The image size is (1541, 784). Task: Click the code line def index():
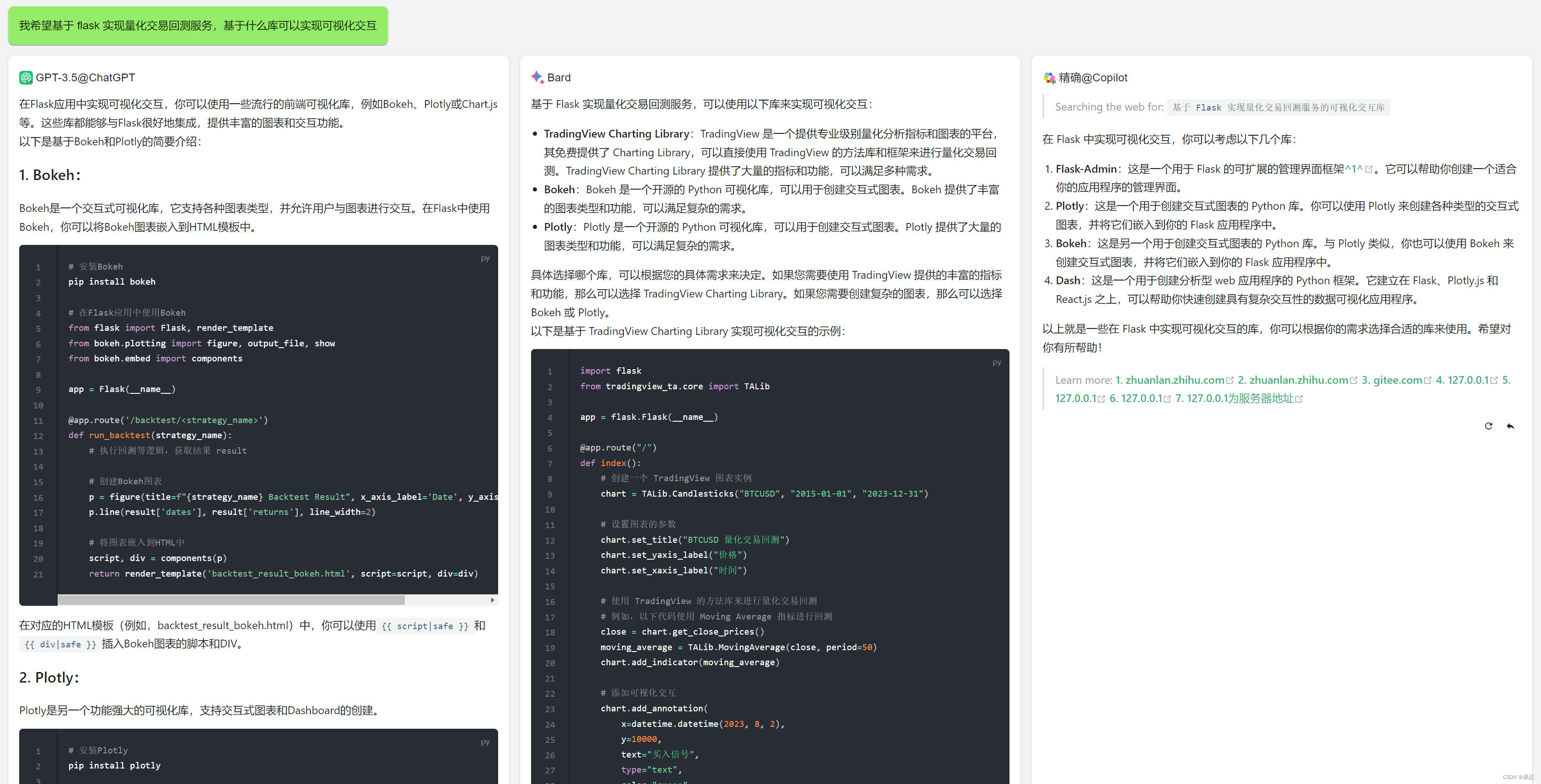pyautogui.click(x=610, y=463)
